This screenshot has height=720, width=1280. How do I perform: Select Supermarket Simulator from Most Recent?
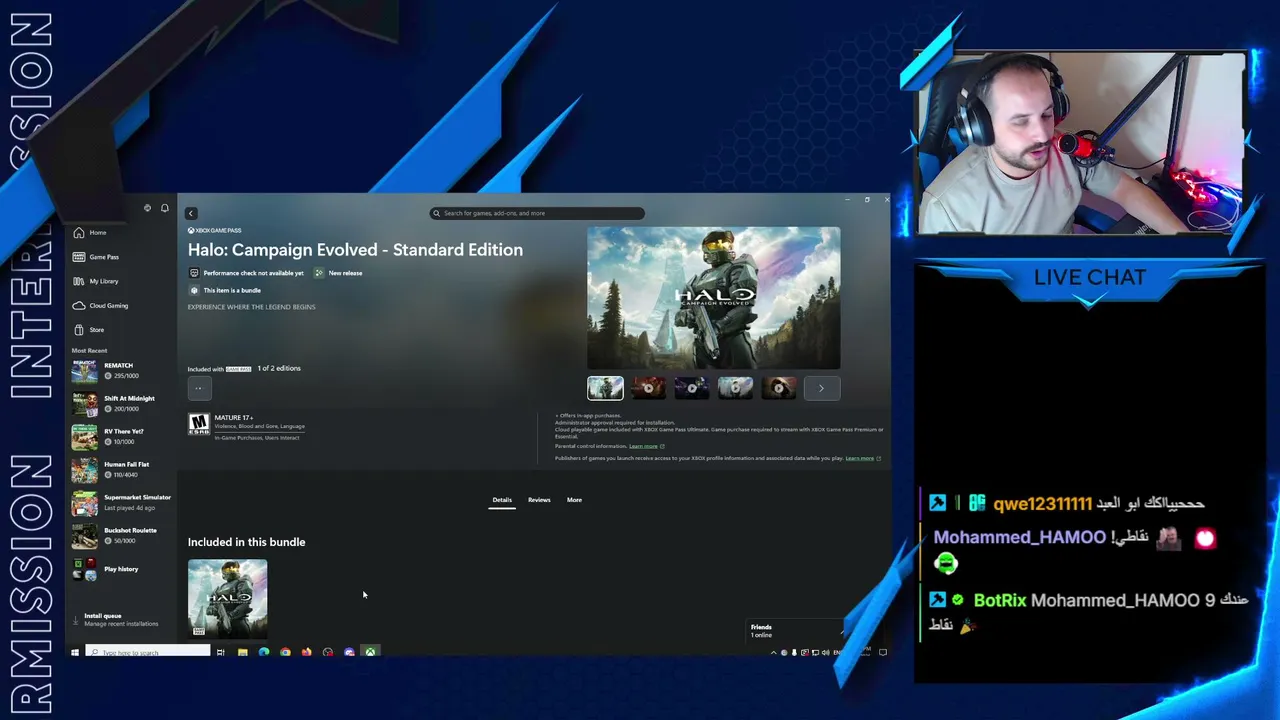120,502
